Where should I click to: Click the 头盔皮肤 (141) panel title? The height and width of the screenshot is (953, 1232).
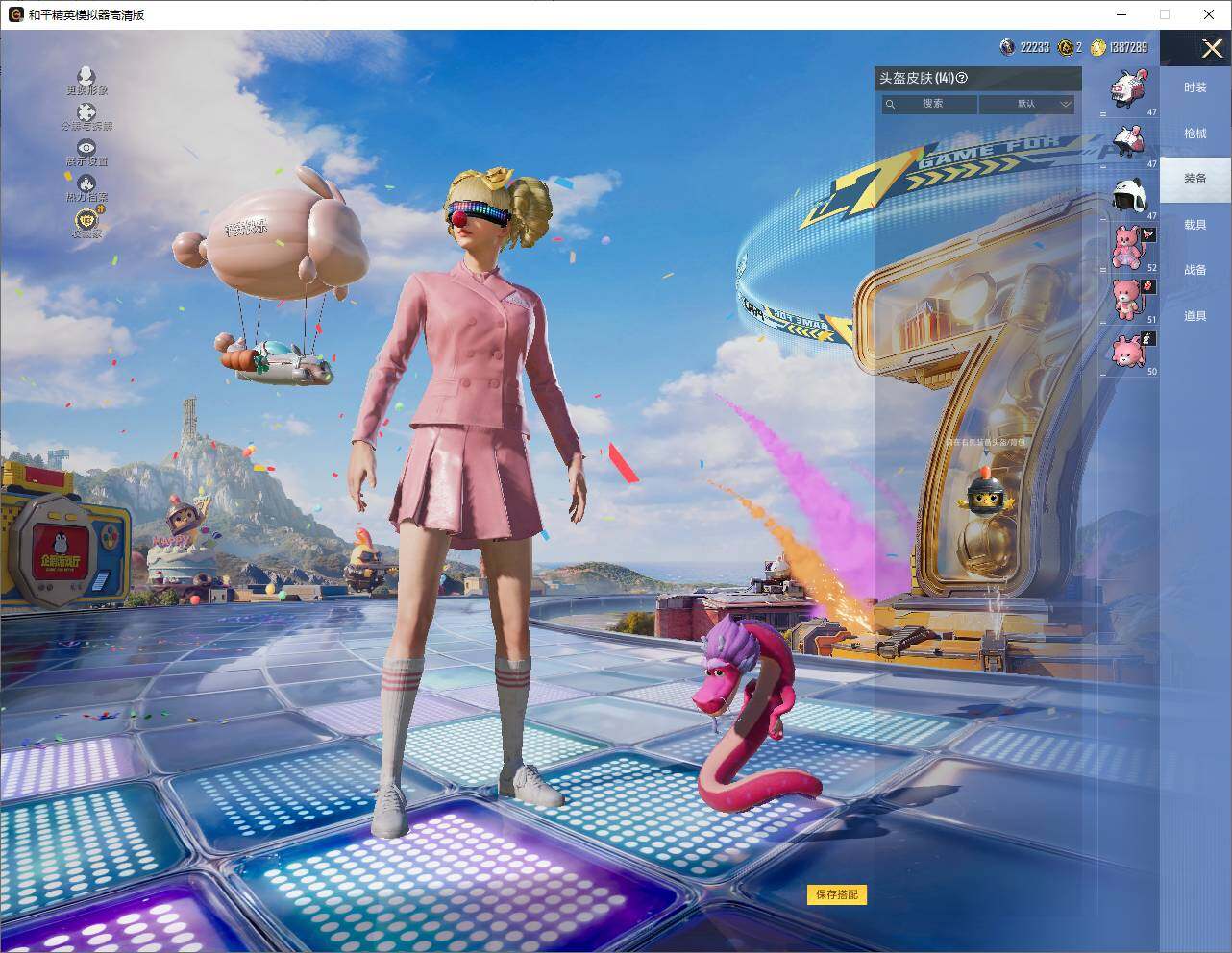tap(916, 78)
